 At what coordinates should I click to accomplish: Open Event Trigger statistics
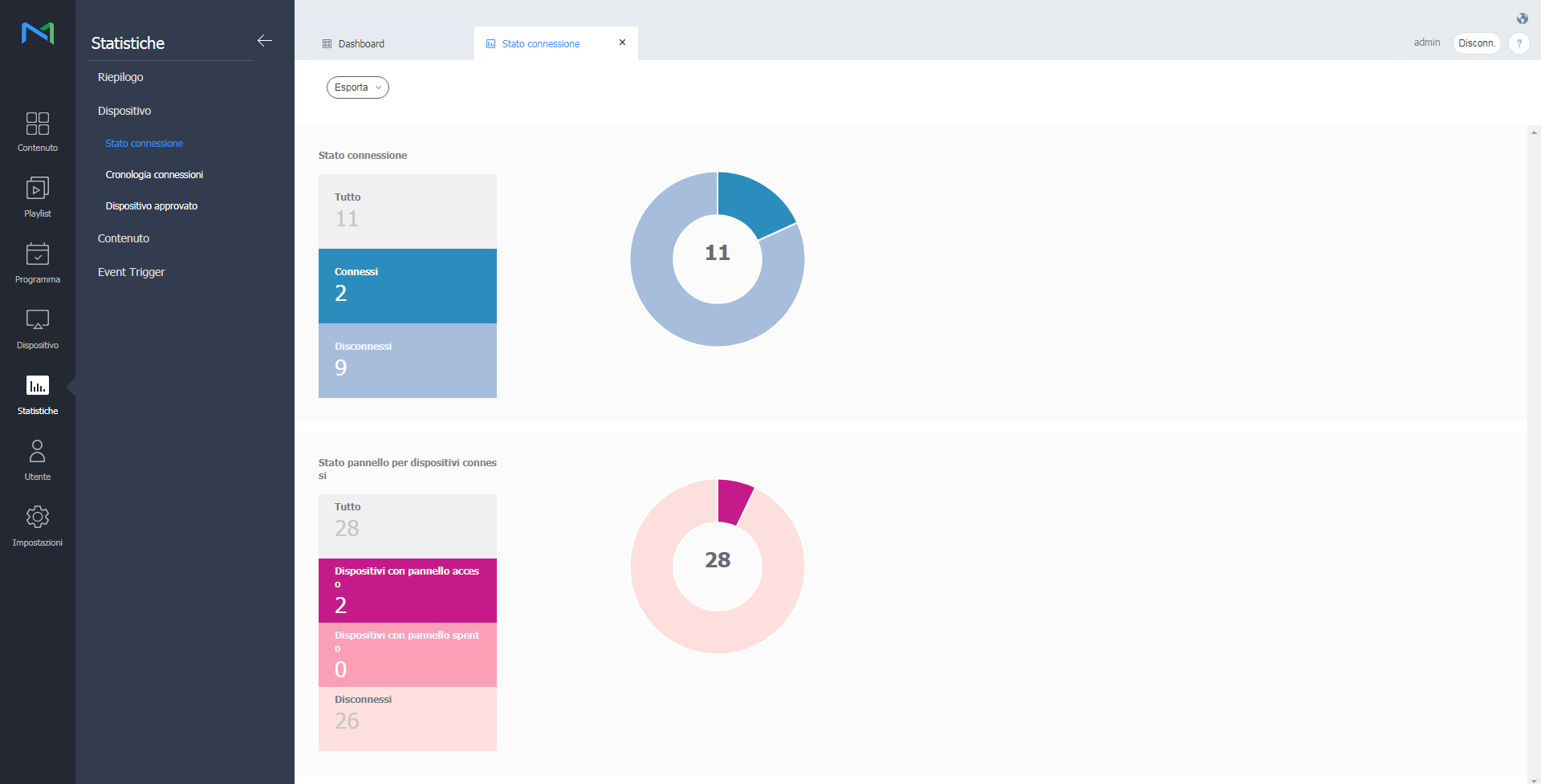click(x=131, y=272)
